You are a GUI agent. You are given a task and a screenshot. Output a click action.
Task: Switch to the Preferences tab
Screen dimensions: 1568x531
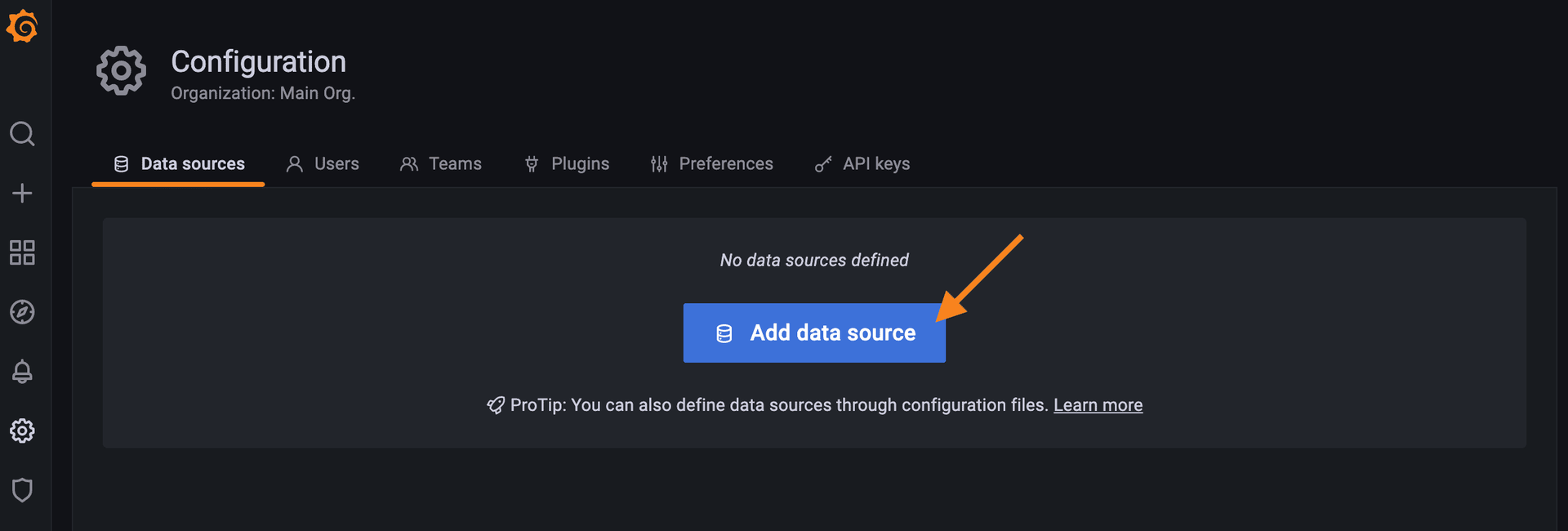click(711, 164)
